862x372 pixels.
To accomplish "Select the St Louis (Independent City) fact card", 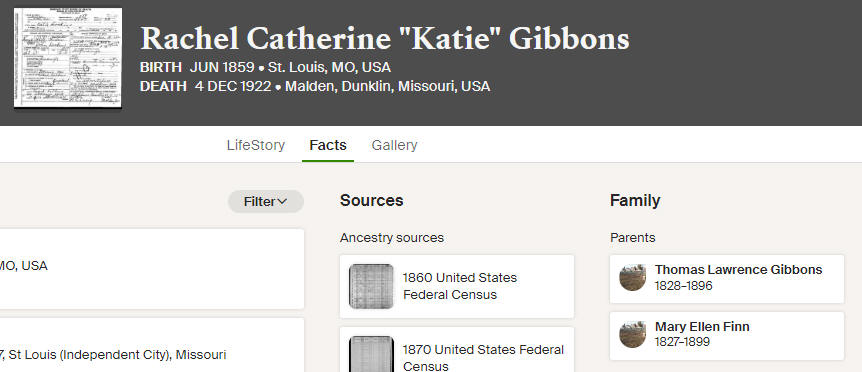I will click(x=152, y=345).
